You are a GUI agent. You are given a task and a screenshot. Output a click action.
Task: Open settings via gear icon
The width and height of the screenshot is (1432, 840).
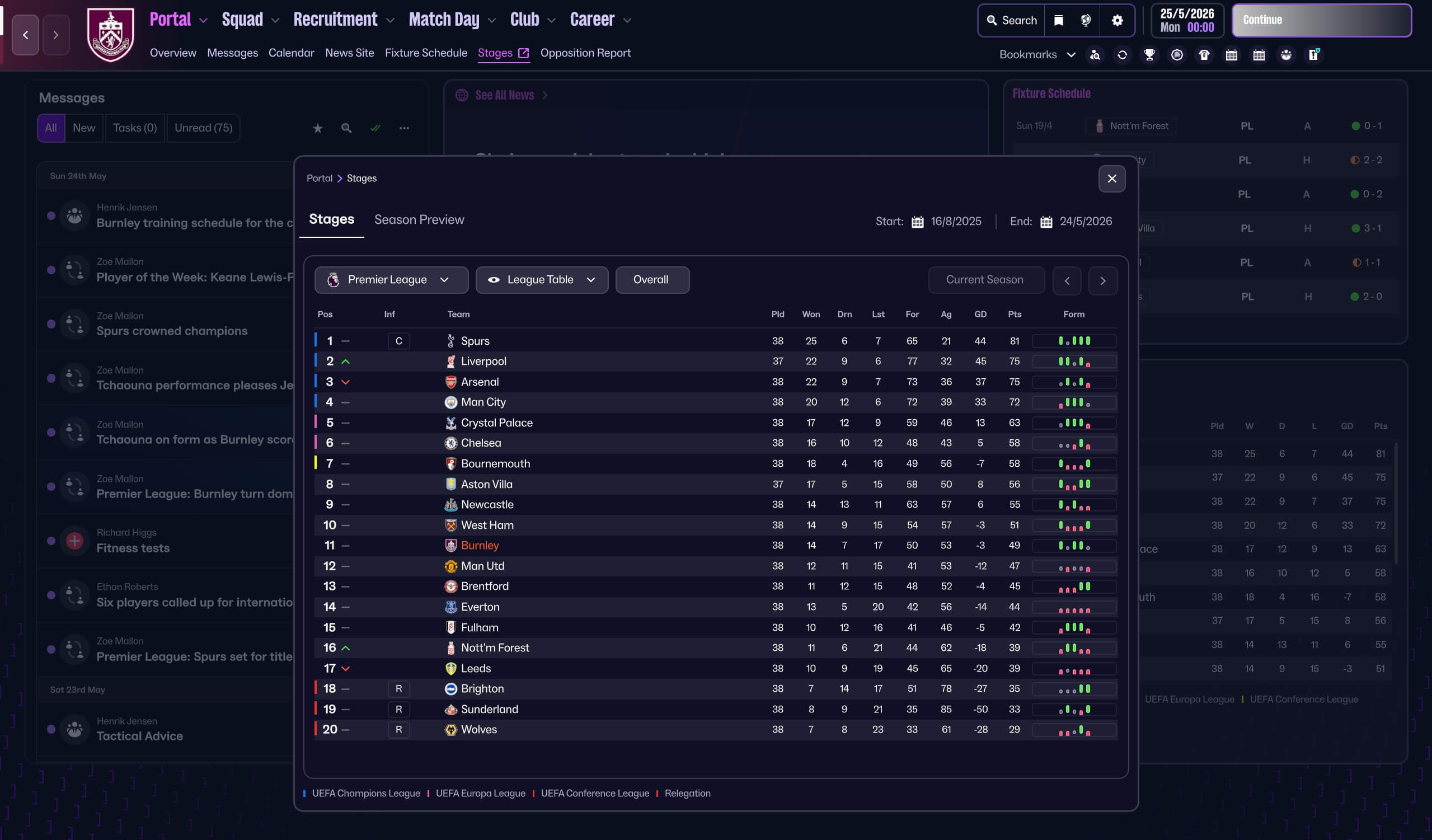(1116, 21)
